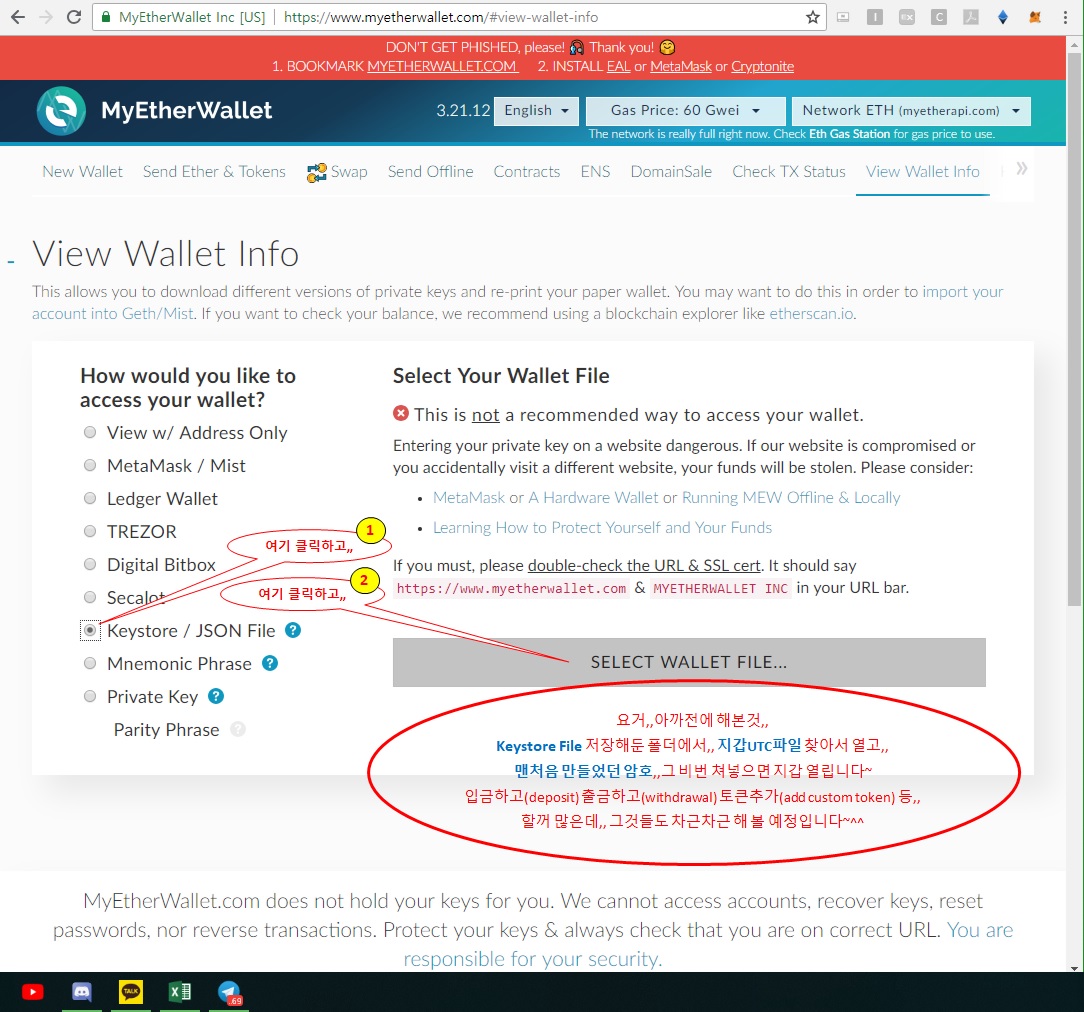Open the DomainSale tab
This screenshot has width=1084, height=1012.
671,171
